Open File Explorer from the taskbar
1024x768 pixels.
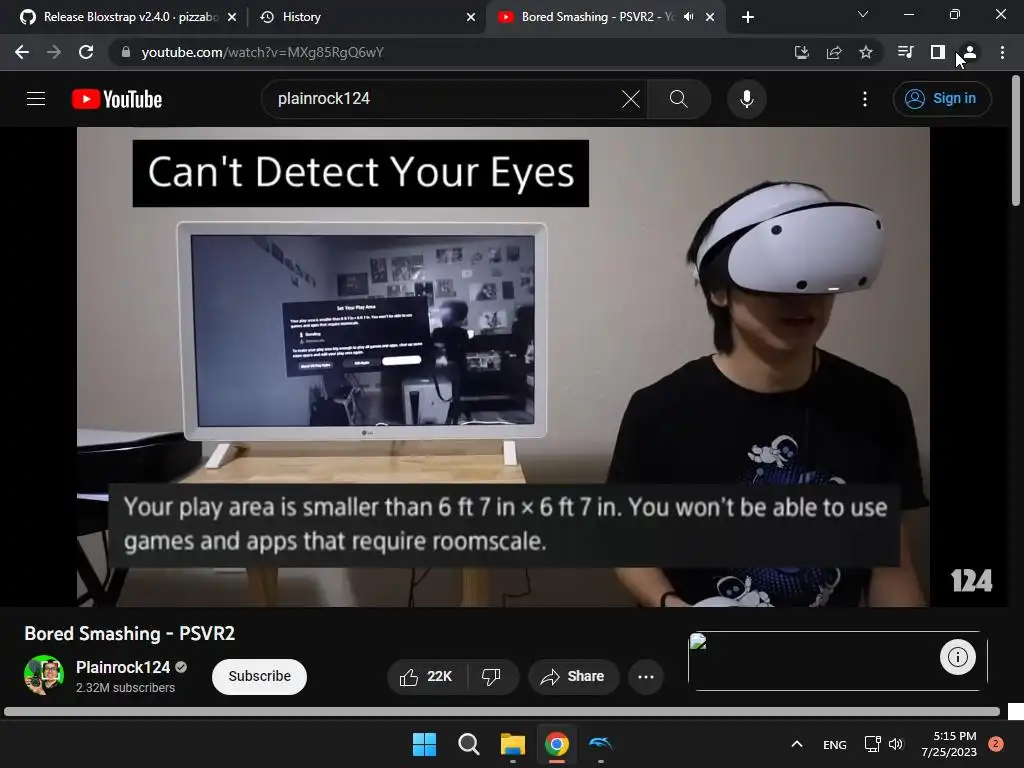513,744
